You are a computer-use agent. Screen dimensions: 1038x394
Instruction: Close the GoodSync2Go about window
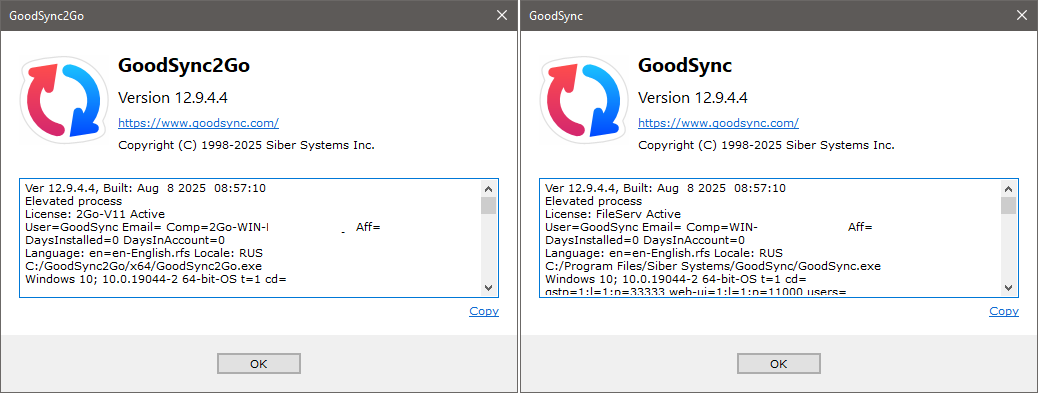click(502, 15)
